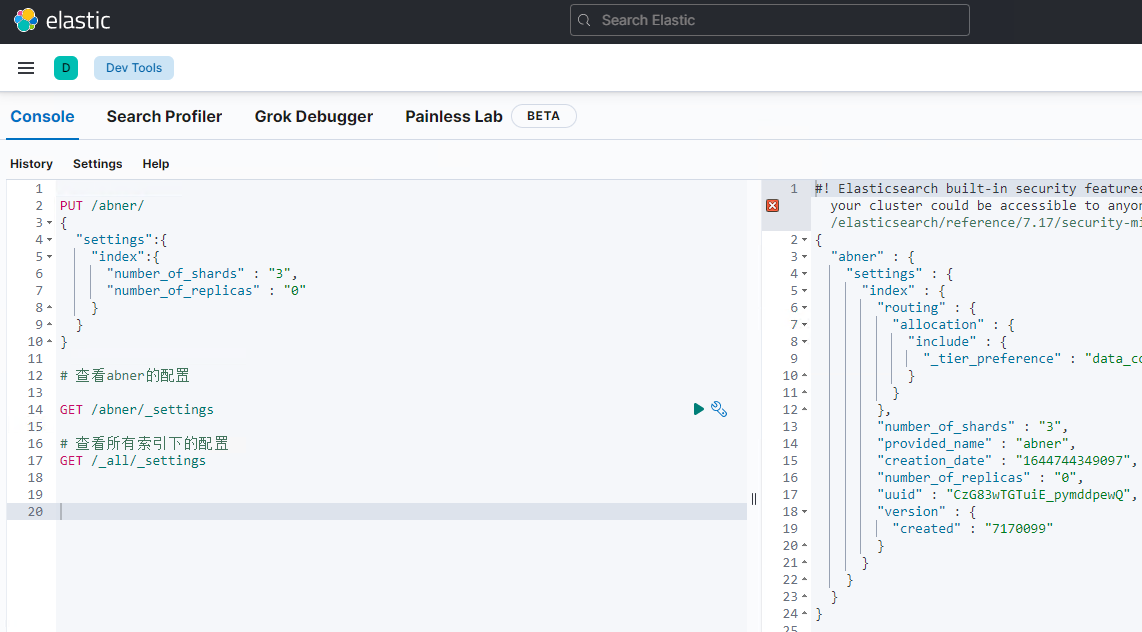Image resolution: width=1142 pixels, height=632 pixels.
Task: Click the BETA badge
Action: pyautogui.click(x=543, y=116)
